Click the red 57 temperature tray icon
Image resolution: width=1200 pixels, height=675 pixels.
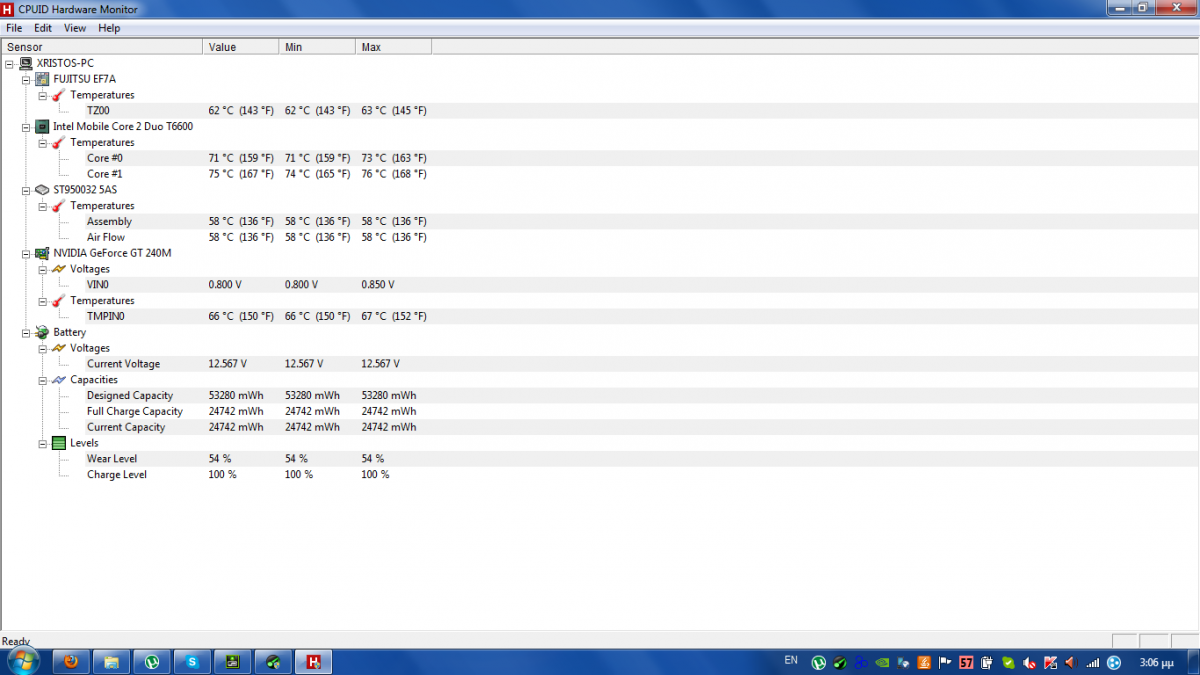tap(966, 662)
